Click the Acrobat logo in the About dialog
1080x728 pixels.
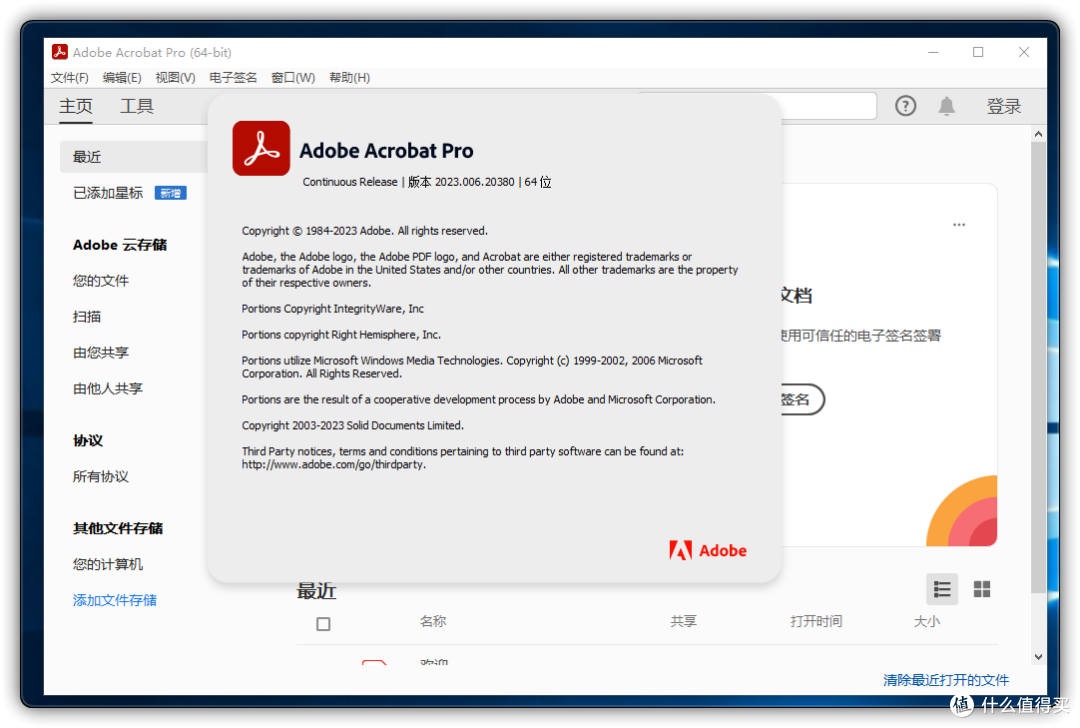coord(261,149)
